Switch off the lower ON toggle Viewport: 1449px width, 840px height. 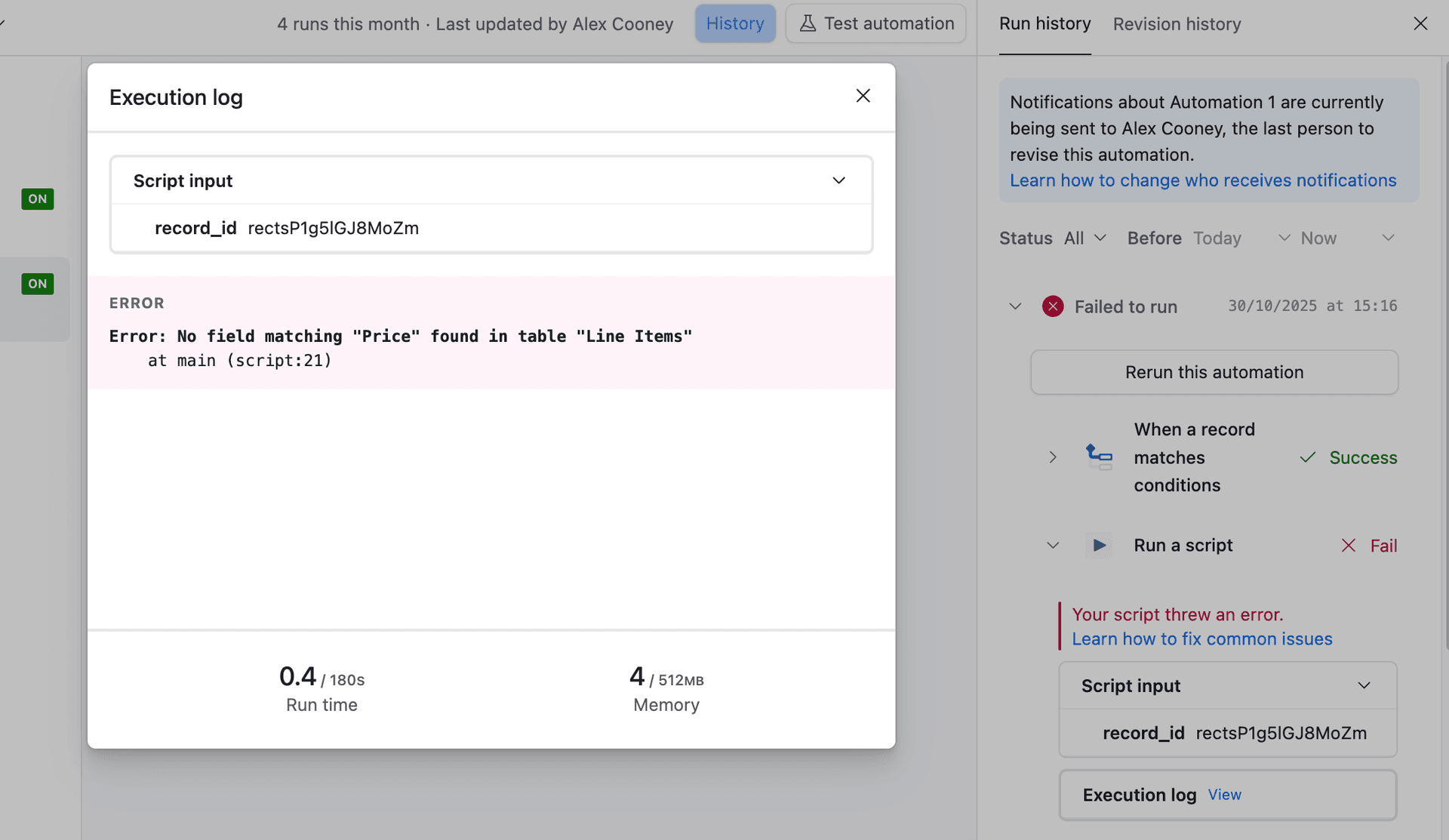[x=37, y=284]
